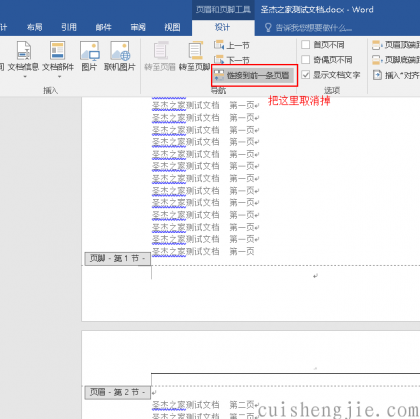Switch to the 视图 tab
420x419 pixels.
click(172, 27)
